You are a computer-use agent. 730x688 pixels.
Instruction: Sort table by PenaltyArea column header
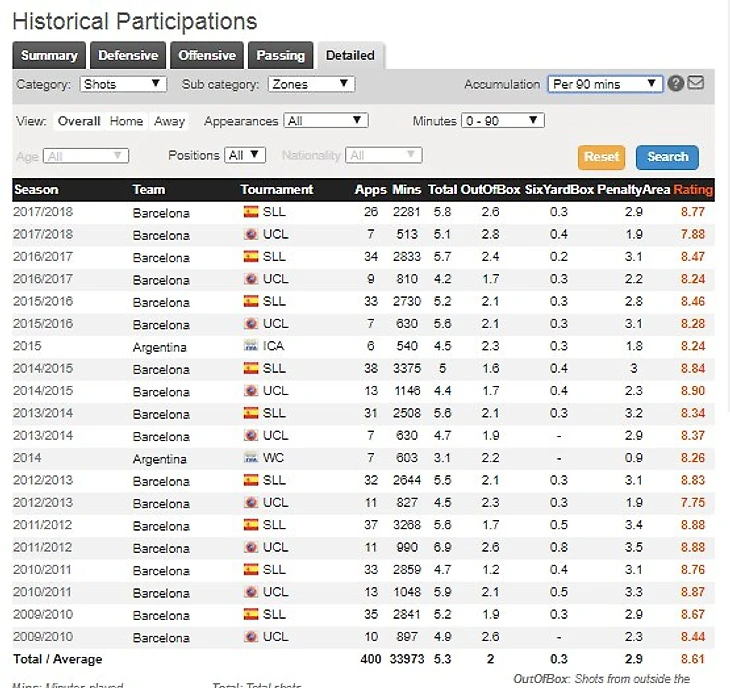pos(633,189)
